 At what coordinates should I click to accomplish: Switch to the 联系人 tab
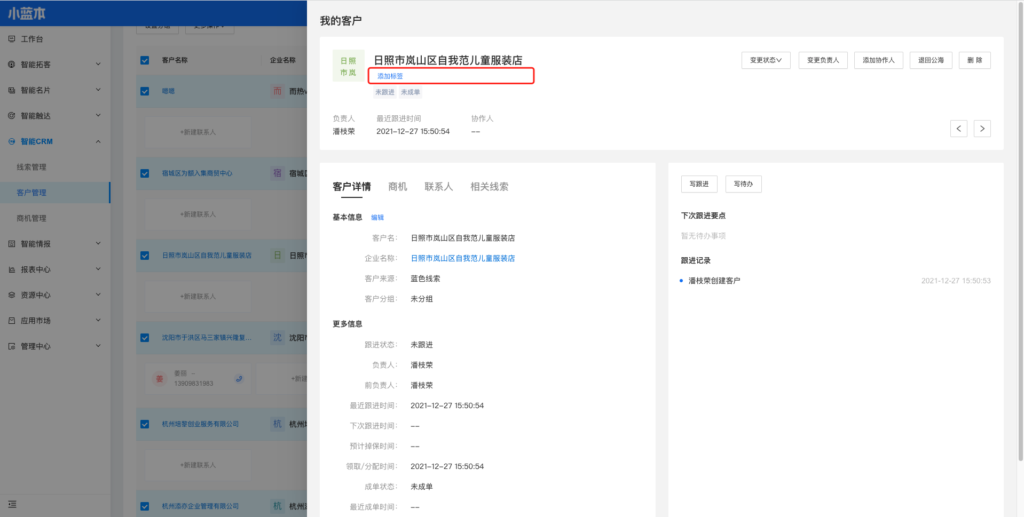click(x=438, y=186)
